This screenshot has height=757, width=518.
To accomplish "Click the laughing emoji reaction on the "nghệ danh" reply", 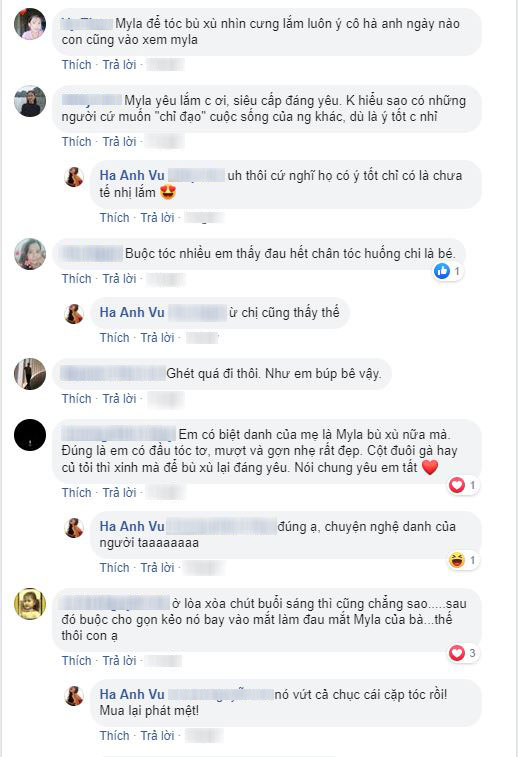I will pos(457,560).
